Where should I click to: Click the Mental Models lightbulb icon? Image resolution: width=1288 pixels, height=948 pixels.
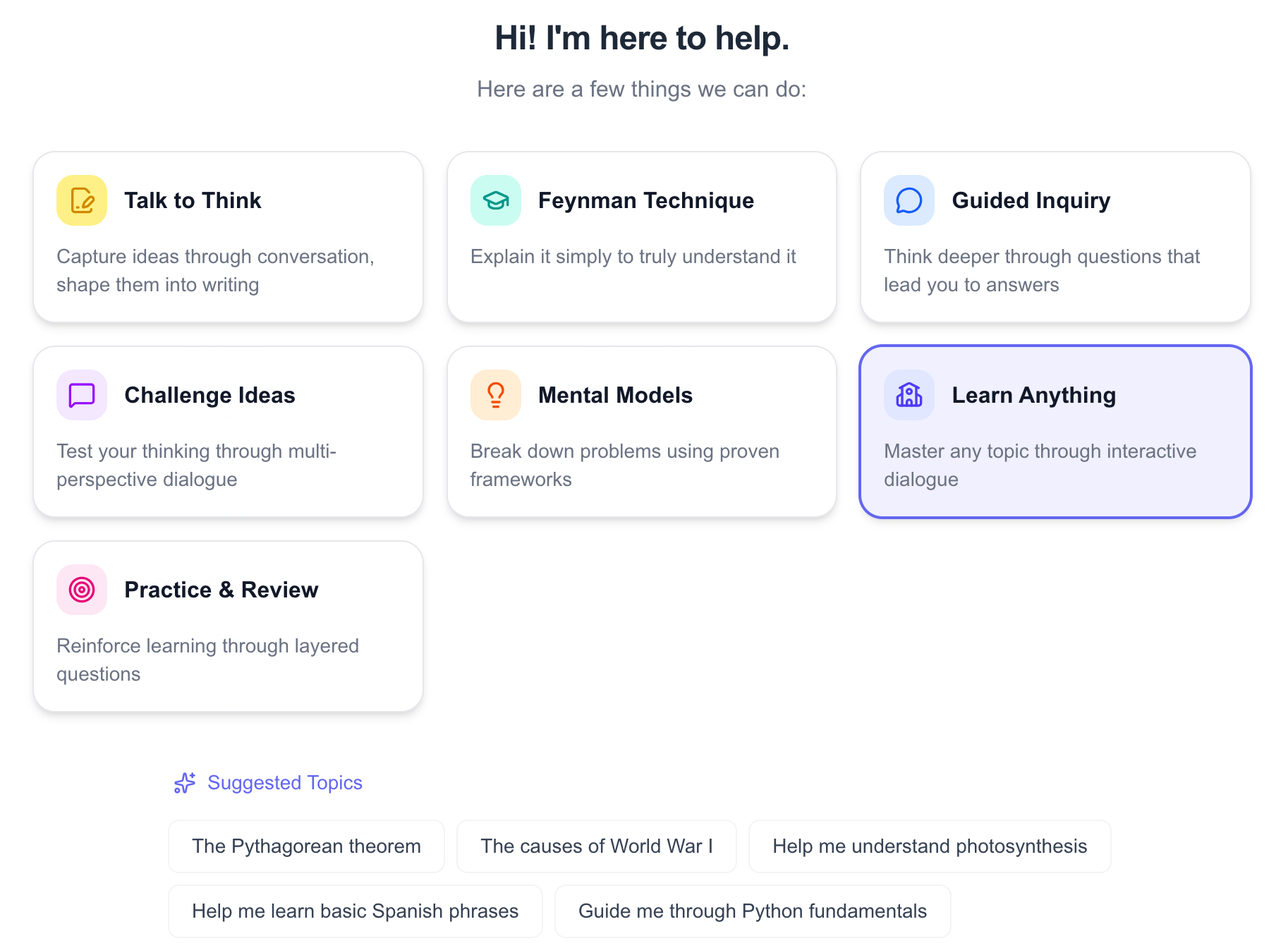coord(496,395)
